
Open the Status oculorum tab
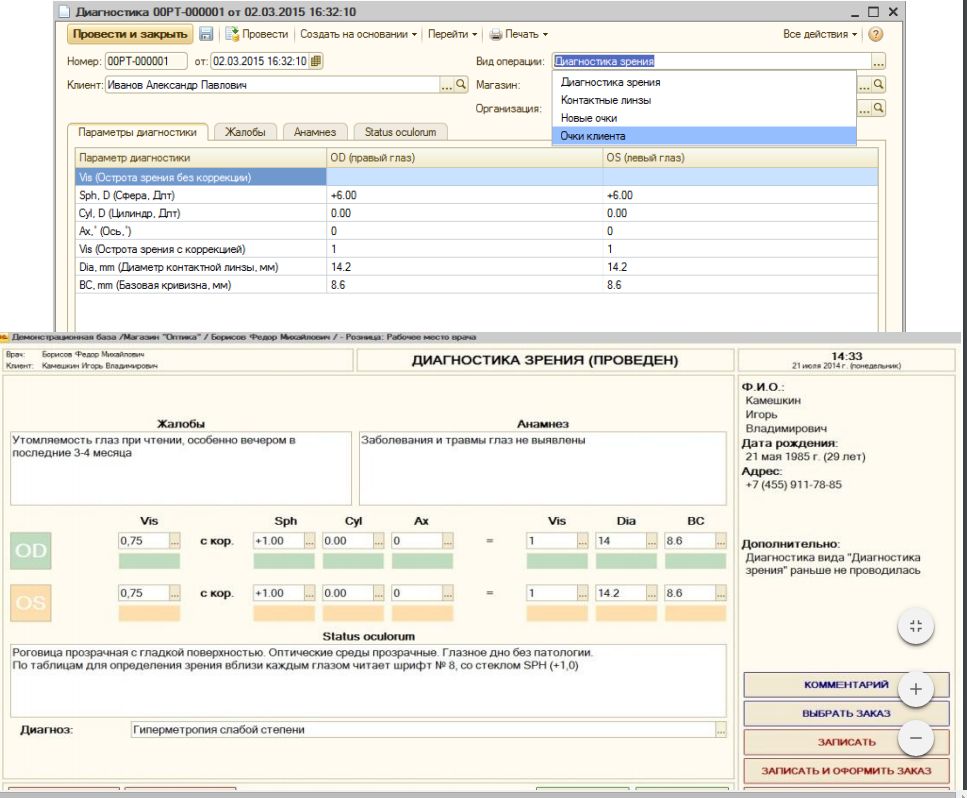click(400, 132)
